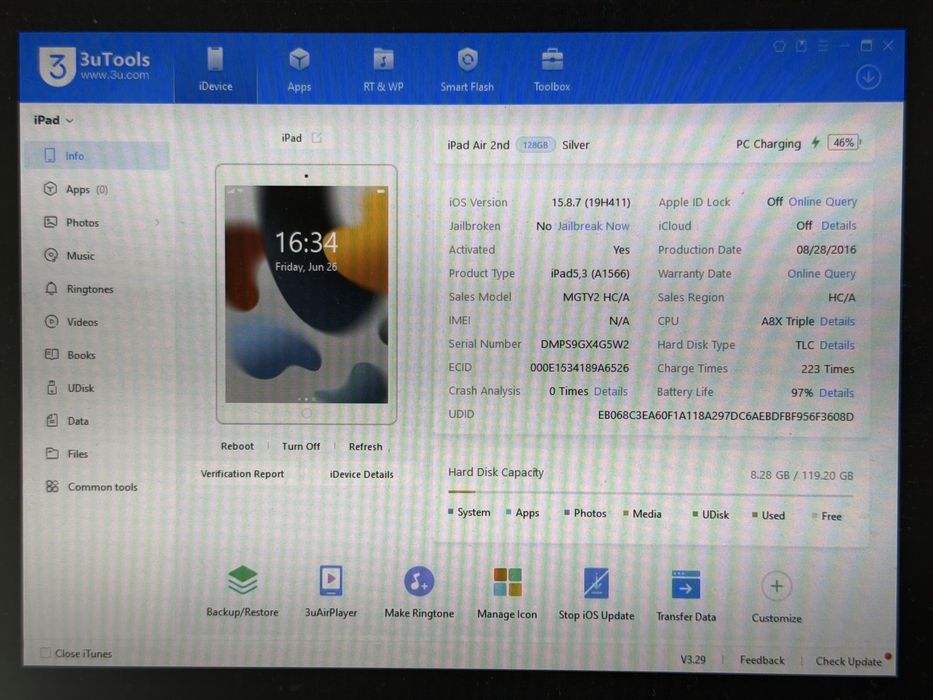The image size is (933, 700).
Task: Click the UDisk legend swatch
Action: pyautogui.click(x=695, y=514)
